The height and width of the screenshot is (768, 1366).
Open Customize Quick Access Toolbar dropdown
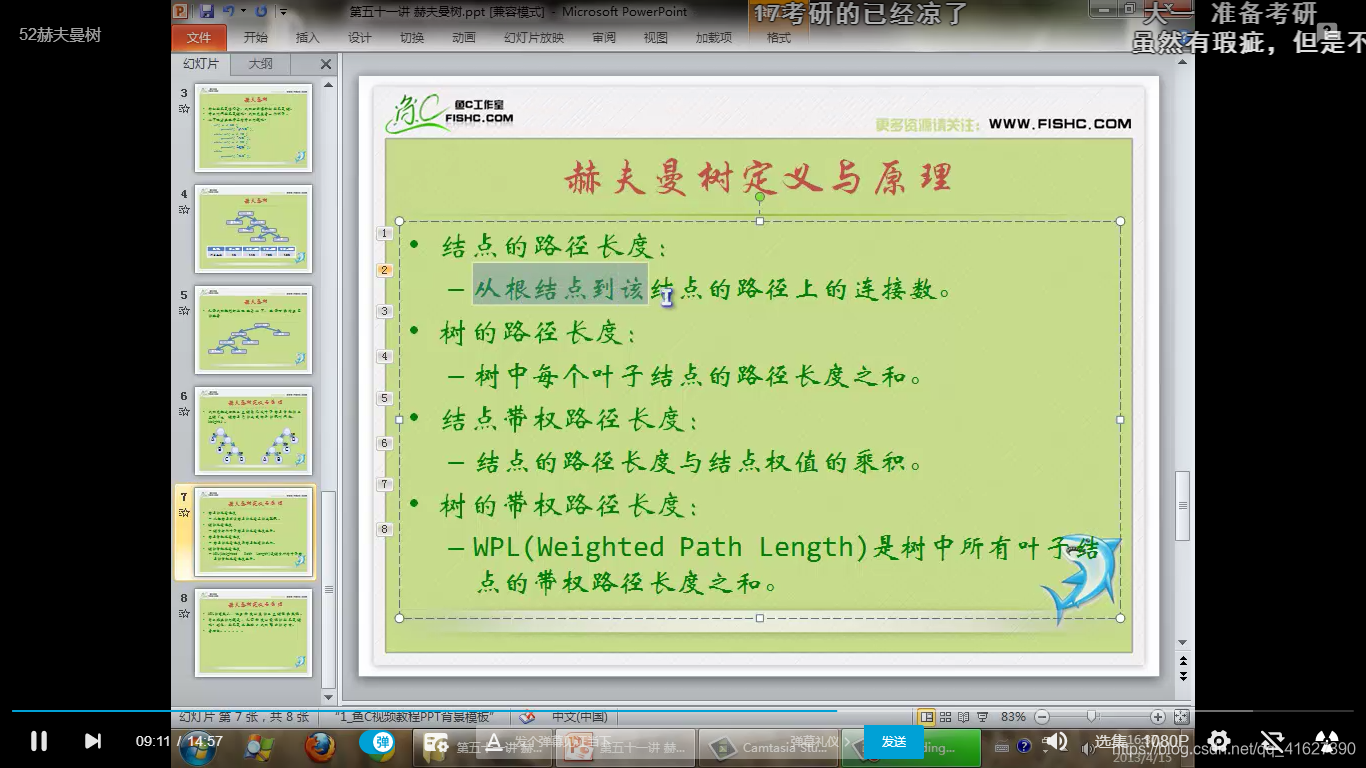pyautogui.click(x=283, y=12)
